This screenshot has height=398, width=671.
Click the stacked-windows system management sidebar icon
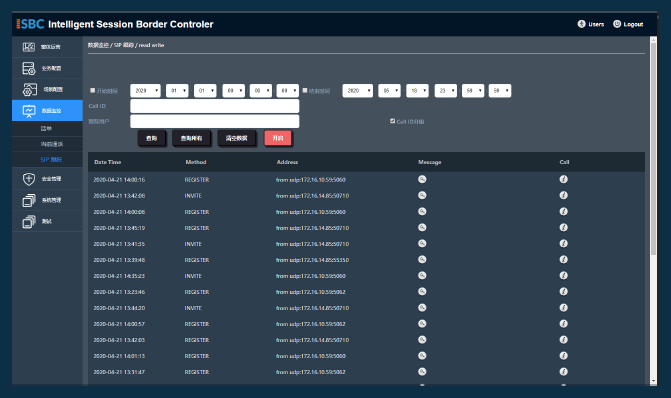coord(29,200)
